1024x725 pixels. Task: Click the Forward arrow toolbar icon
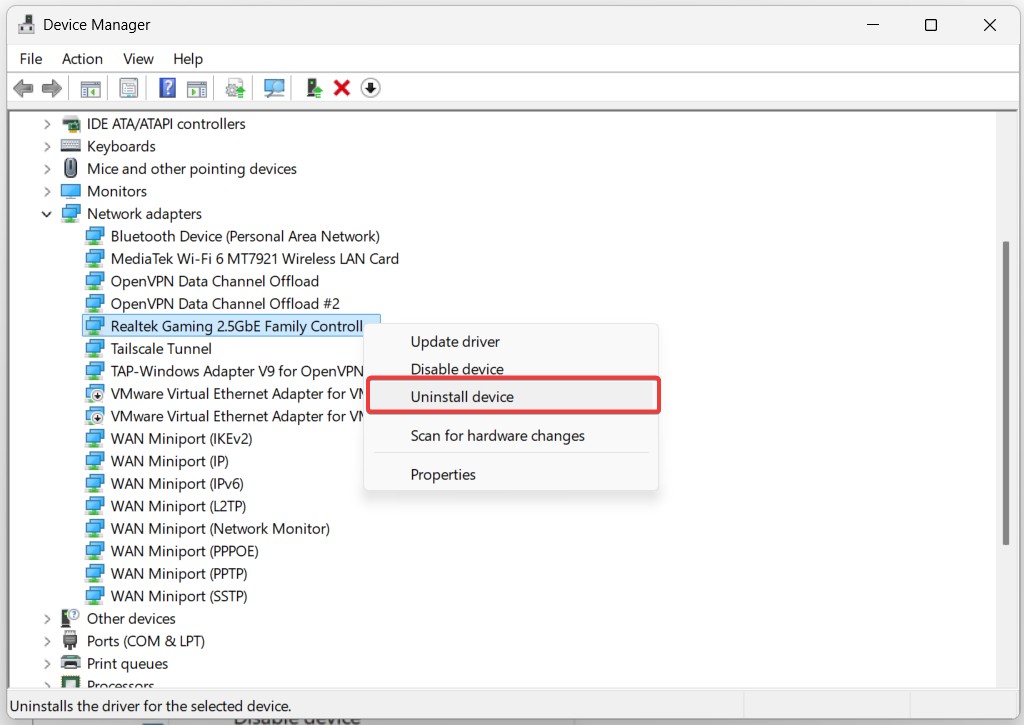[52, 88]
